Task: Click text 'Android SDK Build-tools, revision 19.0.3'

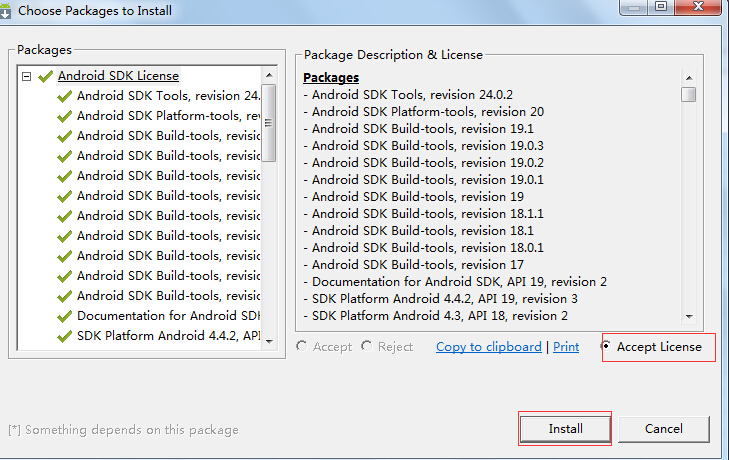Action: pos(428,146)
